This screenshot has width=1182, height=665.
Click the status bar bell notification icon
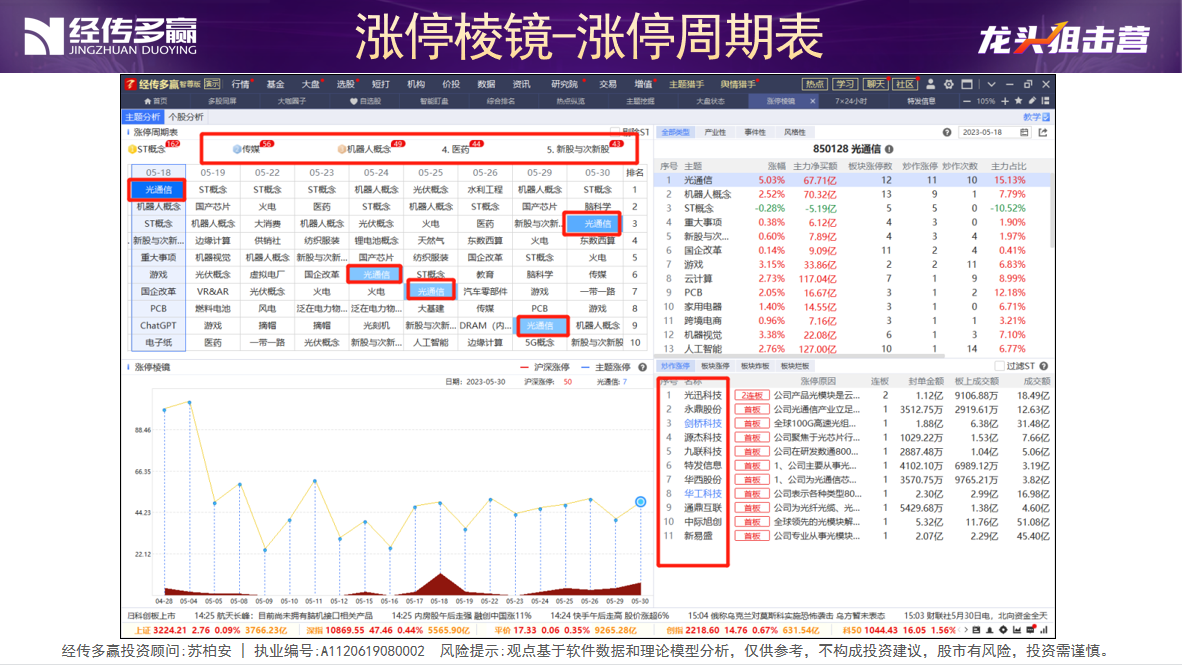pos(989,630)
